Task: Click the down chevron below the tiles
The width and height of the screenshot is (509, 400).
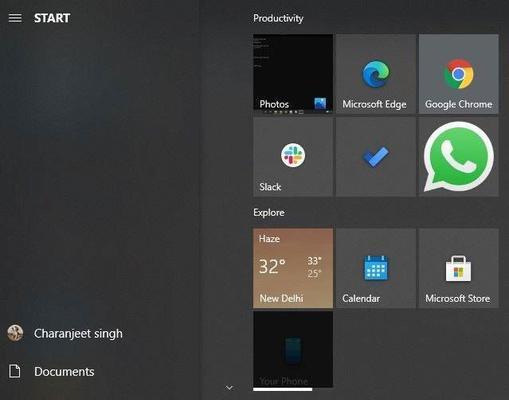Action: click(229, 388)
